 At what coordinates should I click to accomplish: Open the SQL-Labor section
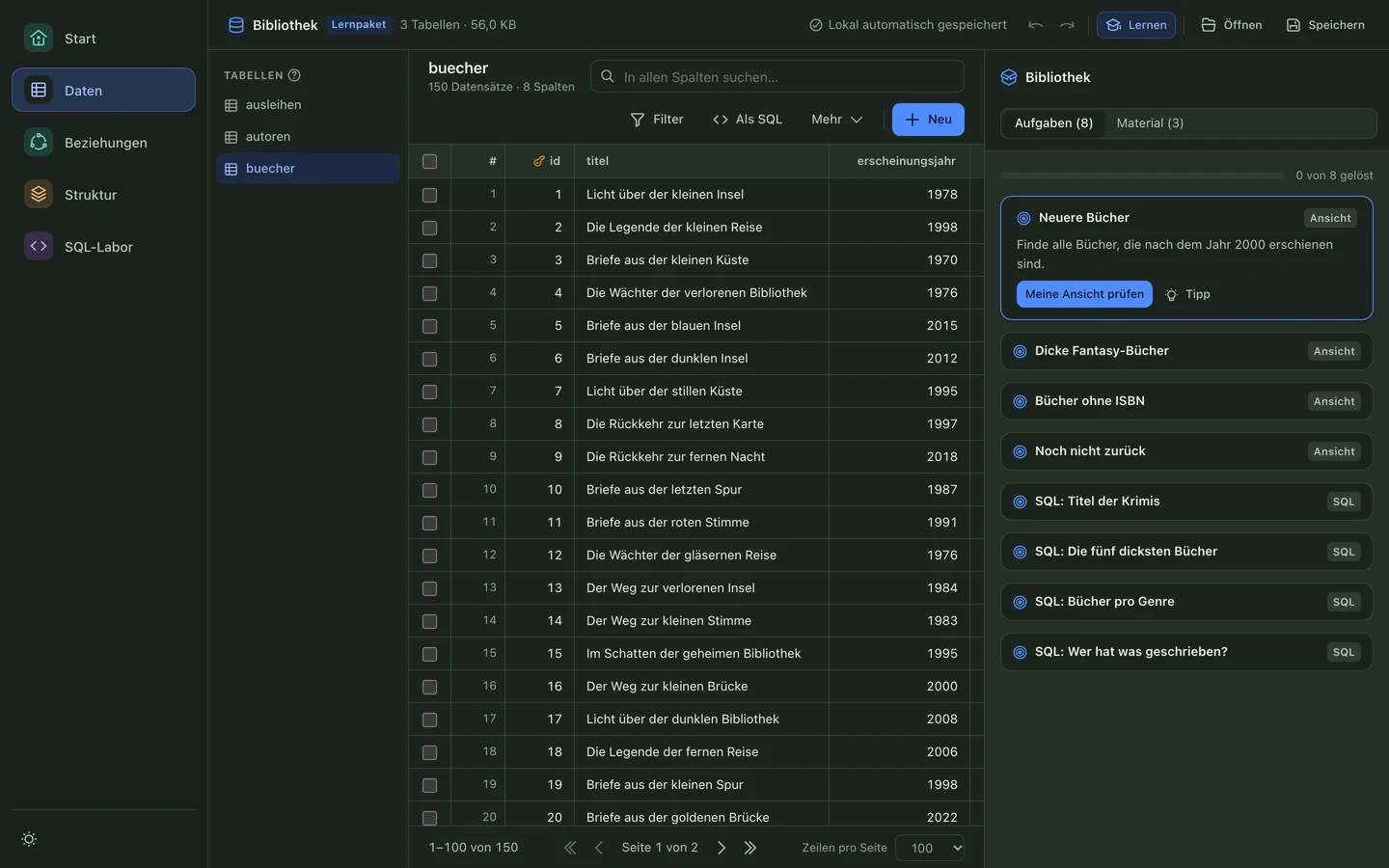point(103,247)
